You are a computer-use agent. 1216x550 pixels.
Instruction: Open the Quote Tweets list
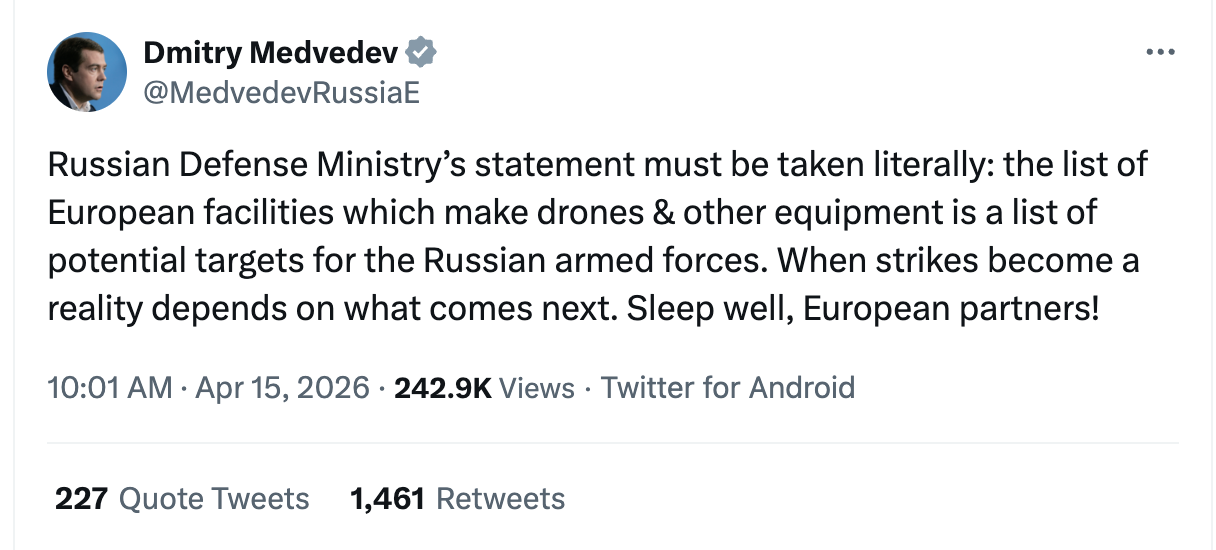214,498
